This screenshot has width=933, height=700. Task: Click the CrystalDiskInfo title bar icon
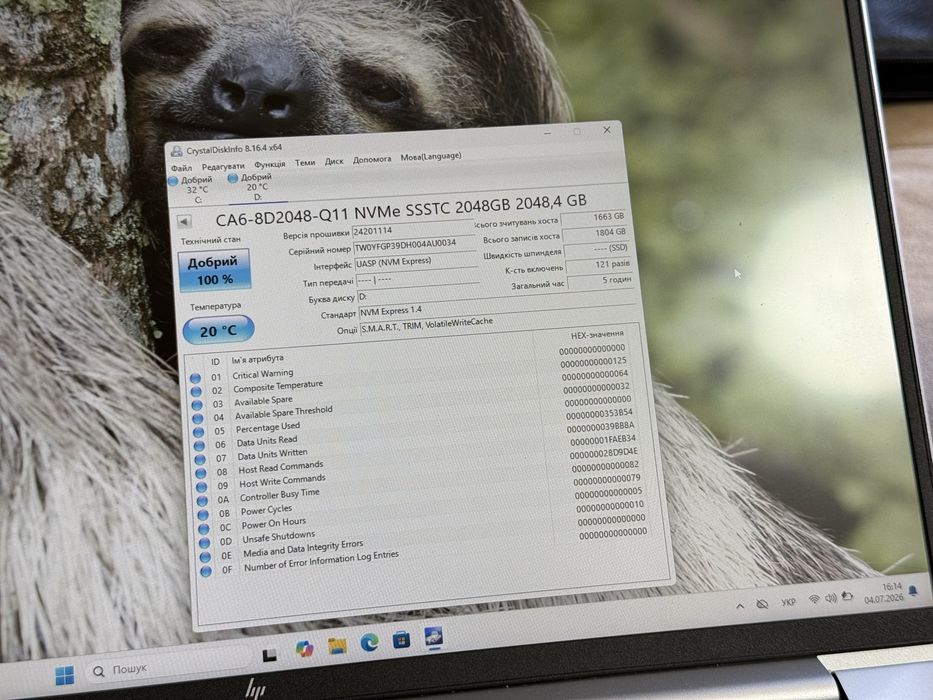pyautogui.click(x=176, y=152)
